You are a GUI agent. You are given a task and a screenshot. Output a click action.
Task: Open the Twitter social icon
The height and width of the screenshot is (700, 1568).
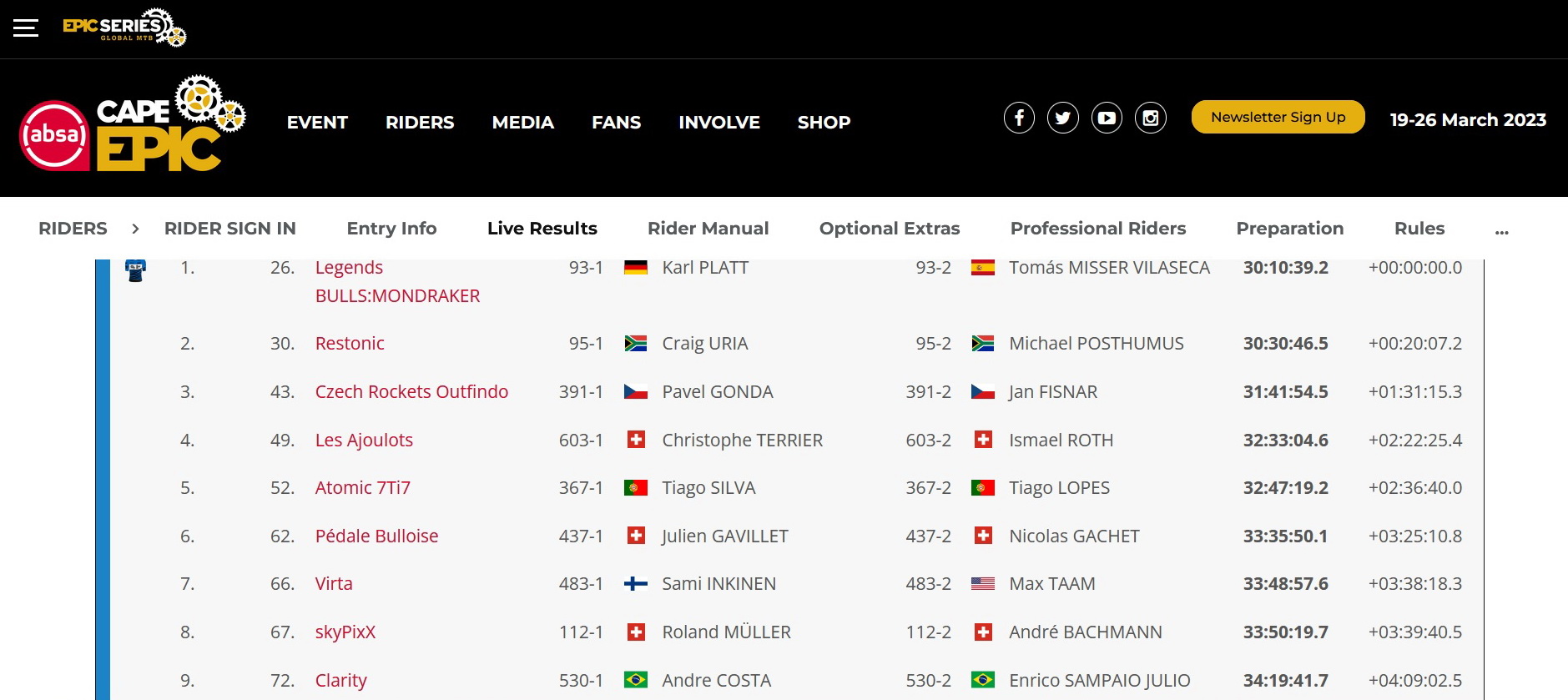pyautogui.click(x=1063, y=118)
